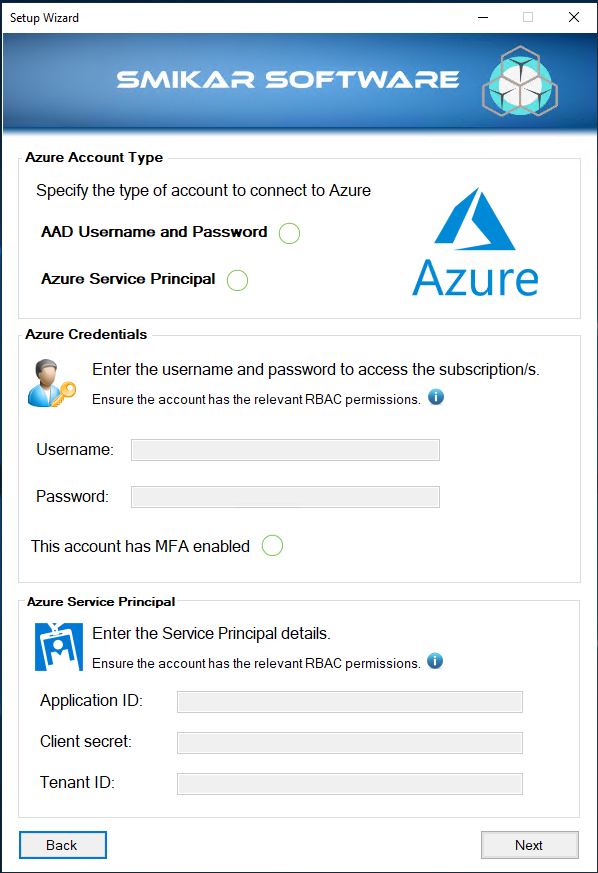Click the Smikar Software hexagon logo

pyautogui.click(x=520, y=81)
